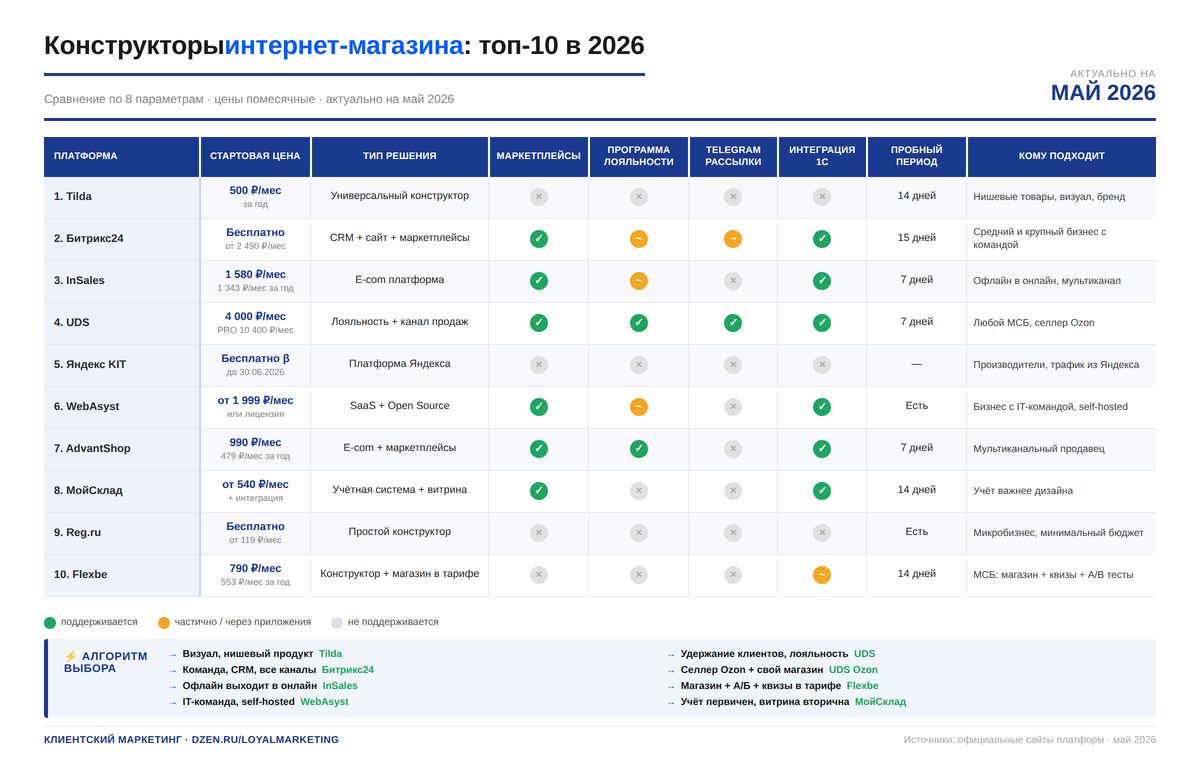Click the 'Маркетплейсы' column header
Viewport: 1200px width, 760px height.
click(539, 157)
